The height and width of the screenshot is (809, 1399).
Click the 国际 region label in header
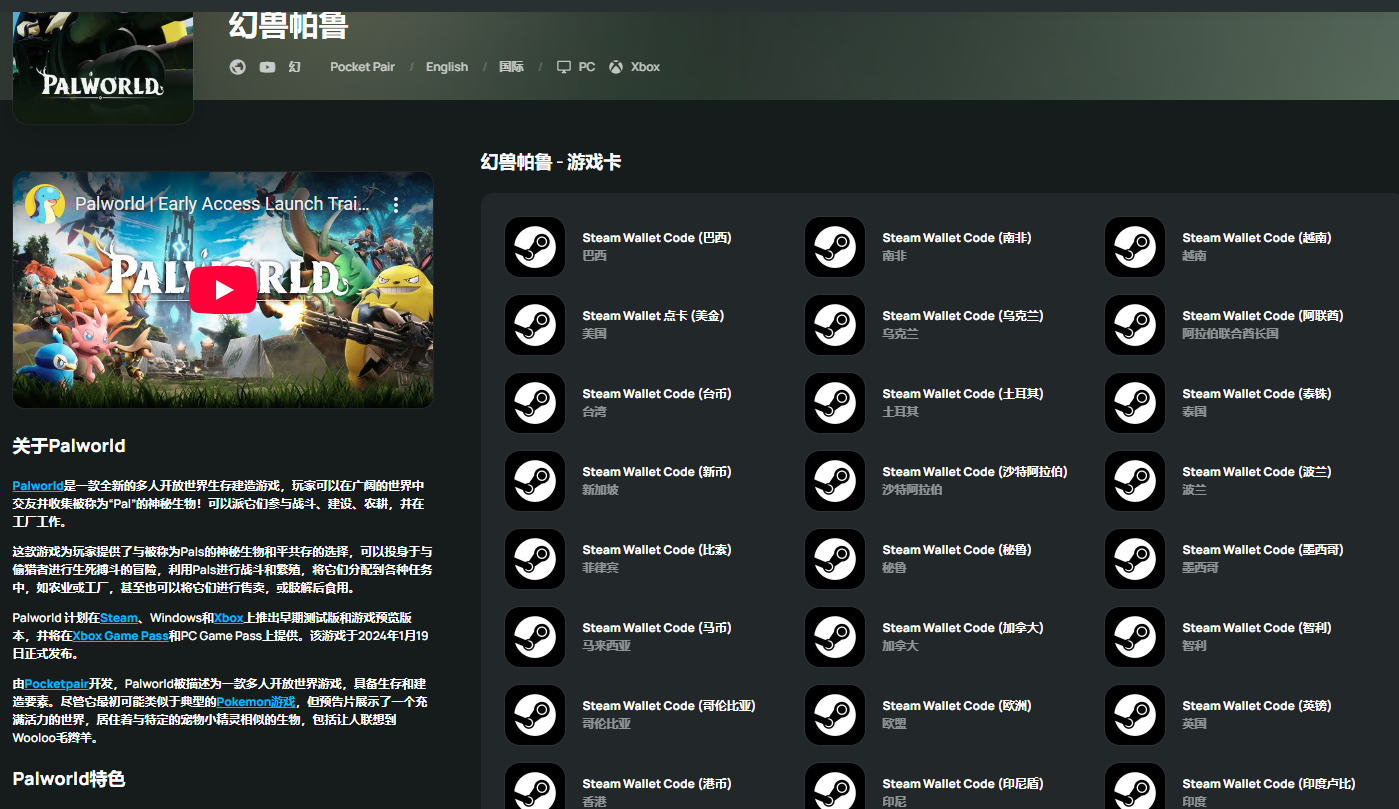(x=511, y=67)
